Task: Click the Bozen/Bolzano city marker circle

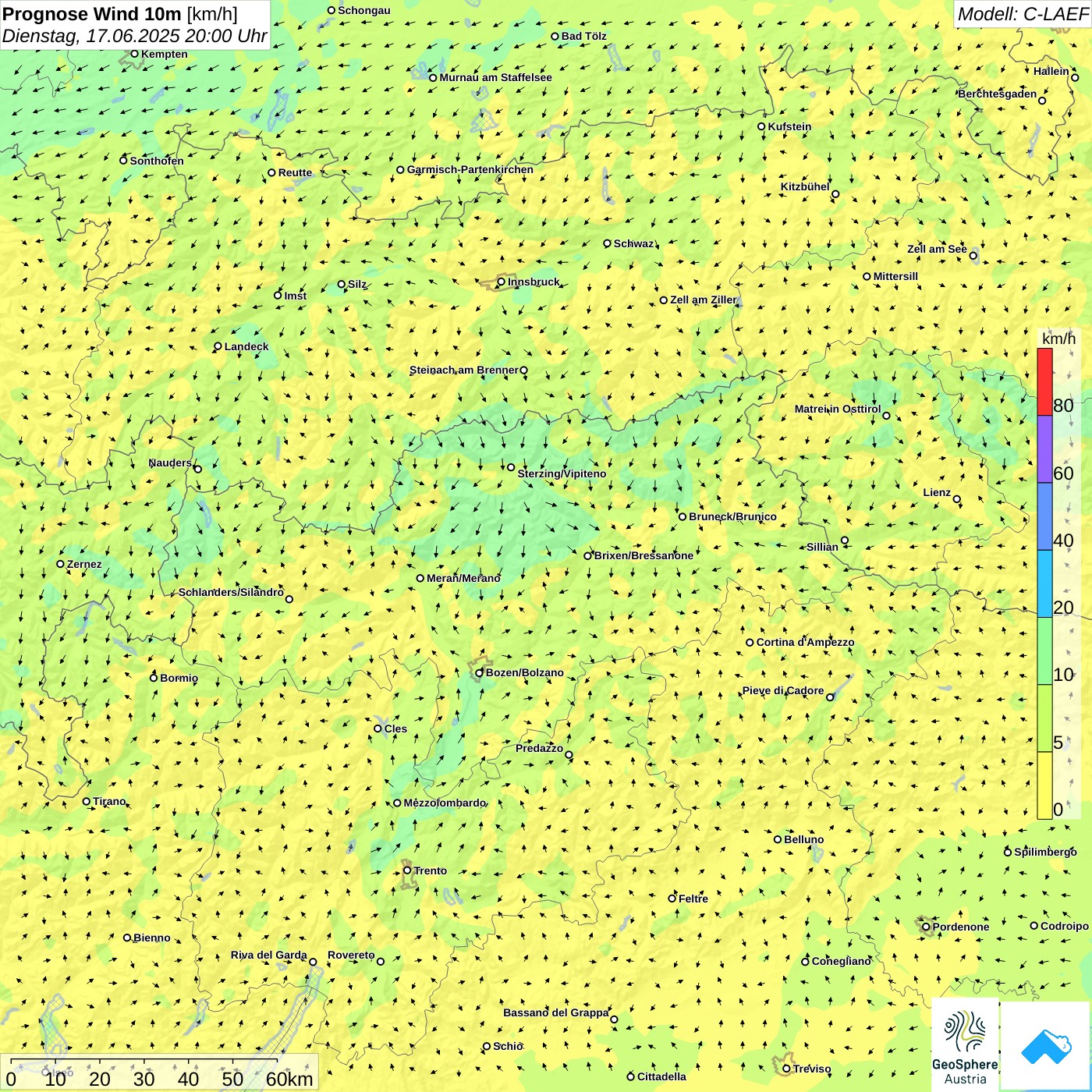Action: coord(480,672)
